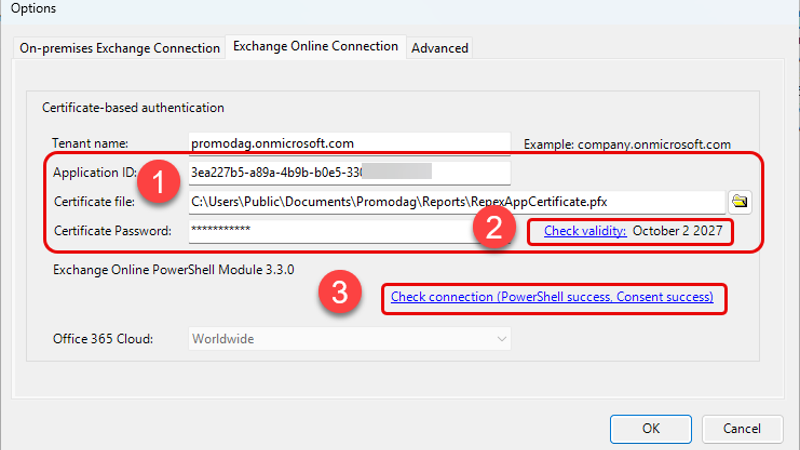Click the browse folder icon for certificate file
The width and height of the screenshot is (800, 450).
[740, 201]
